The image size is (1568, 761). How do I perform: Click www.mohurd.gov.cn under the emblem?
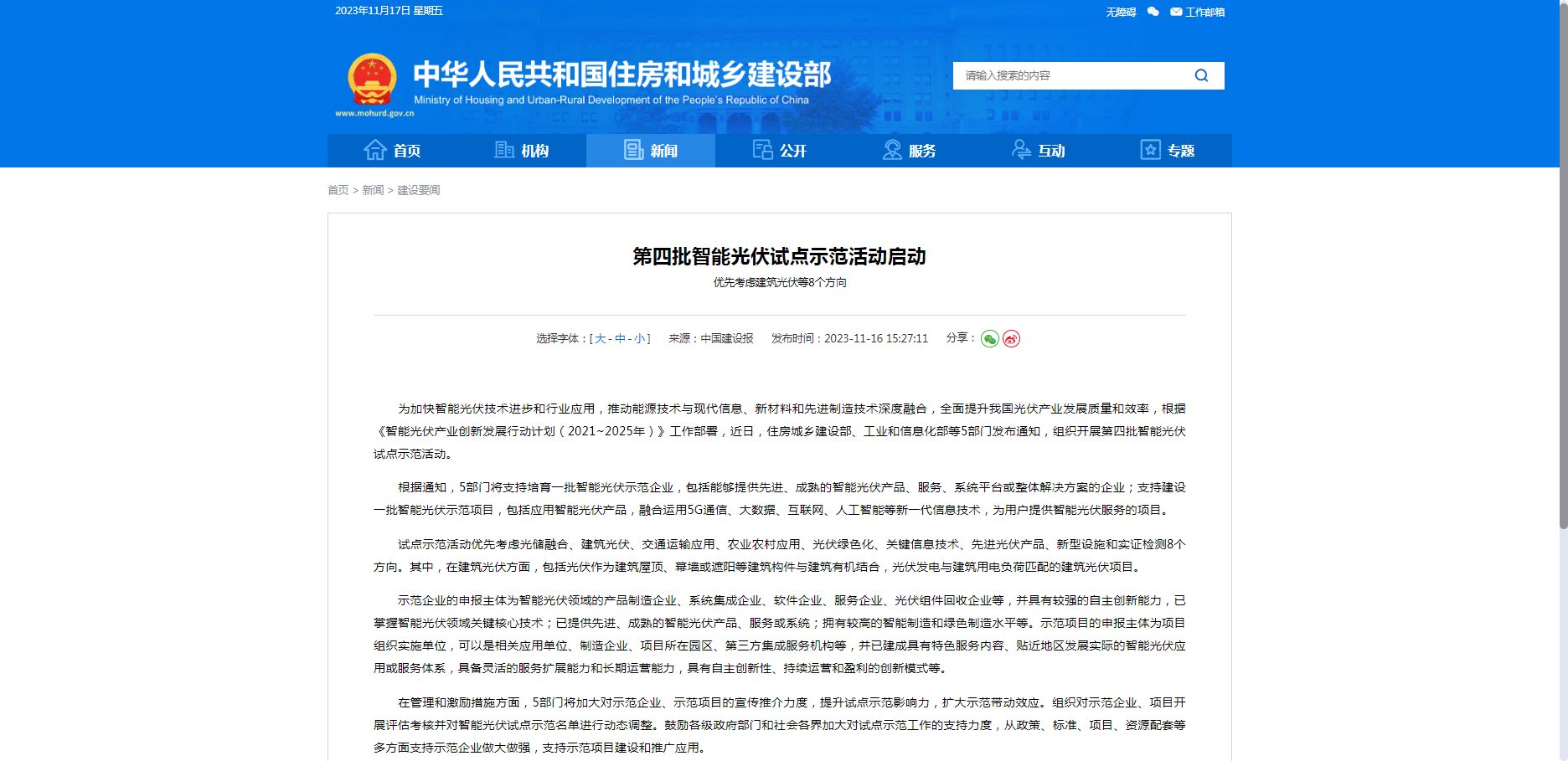[x=374, y=113]
